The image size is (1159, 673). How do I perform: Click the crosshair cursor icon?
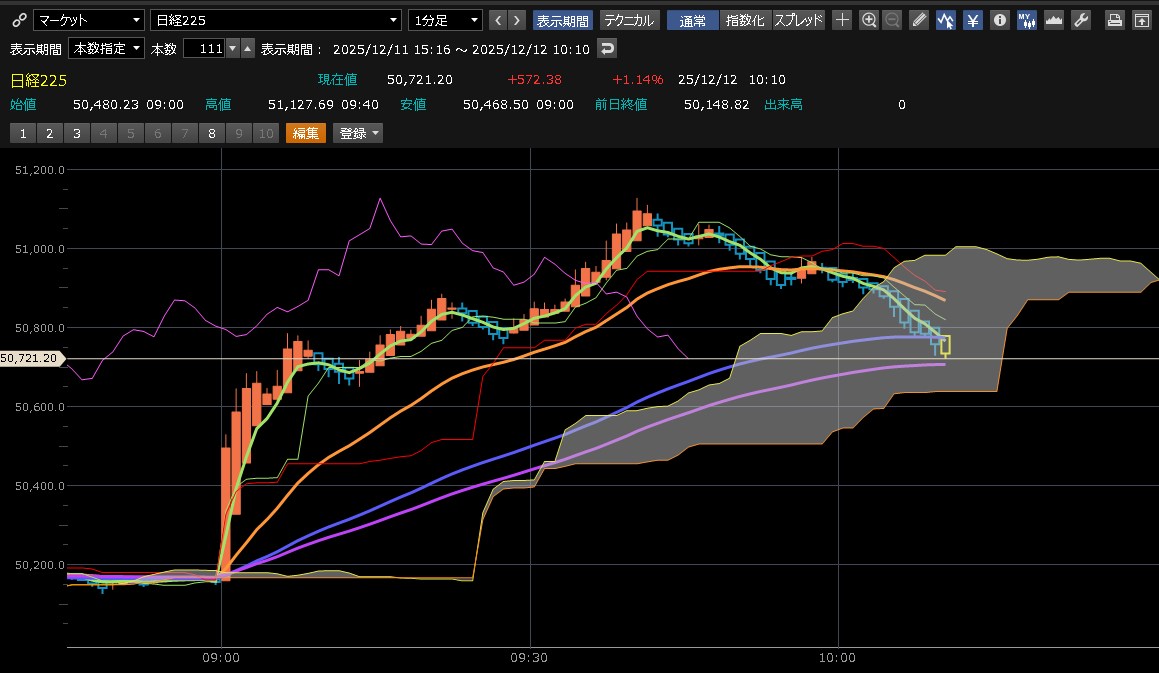[x=843, y=20]
